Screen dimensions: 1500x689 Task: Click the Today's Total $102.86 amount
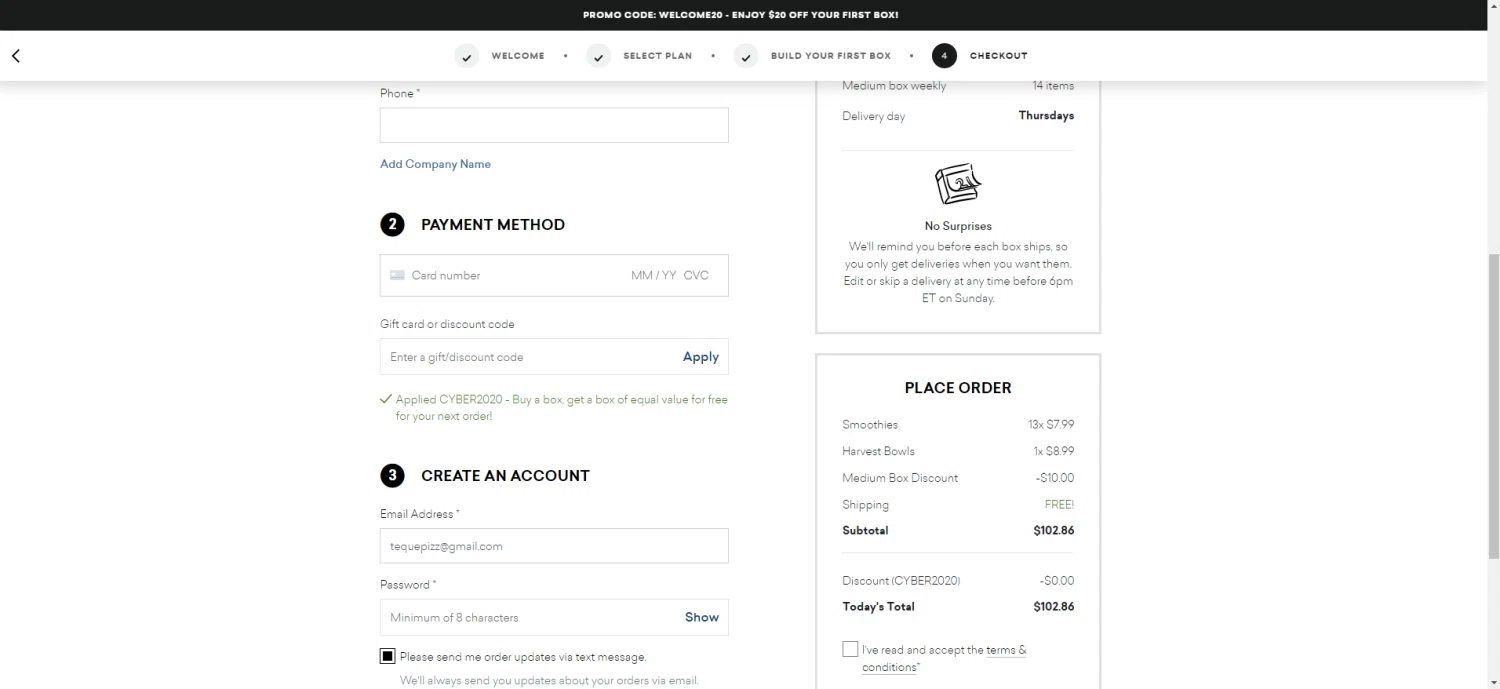click(x=1054, y=606)
